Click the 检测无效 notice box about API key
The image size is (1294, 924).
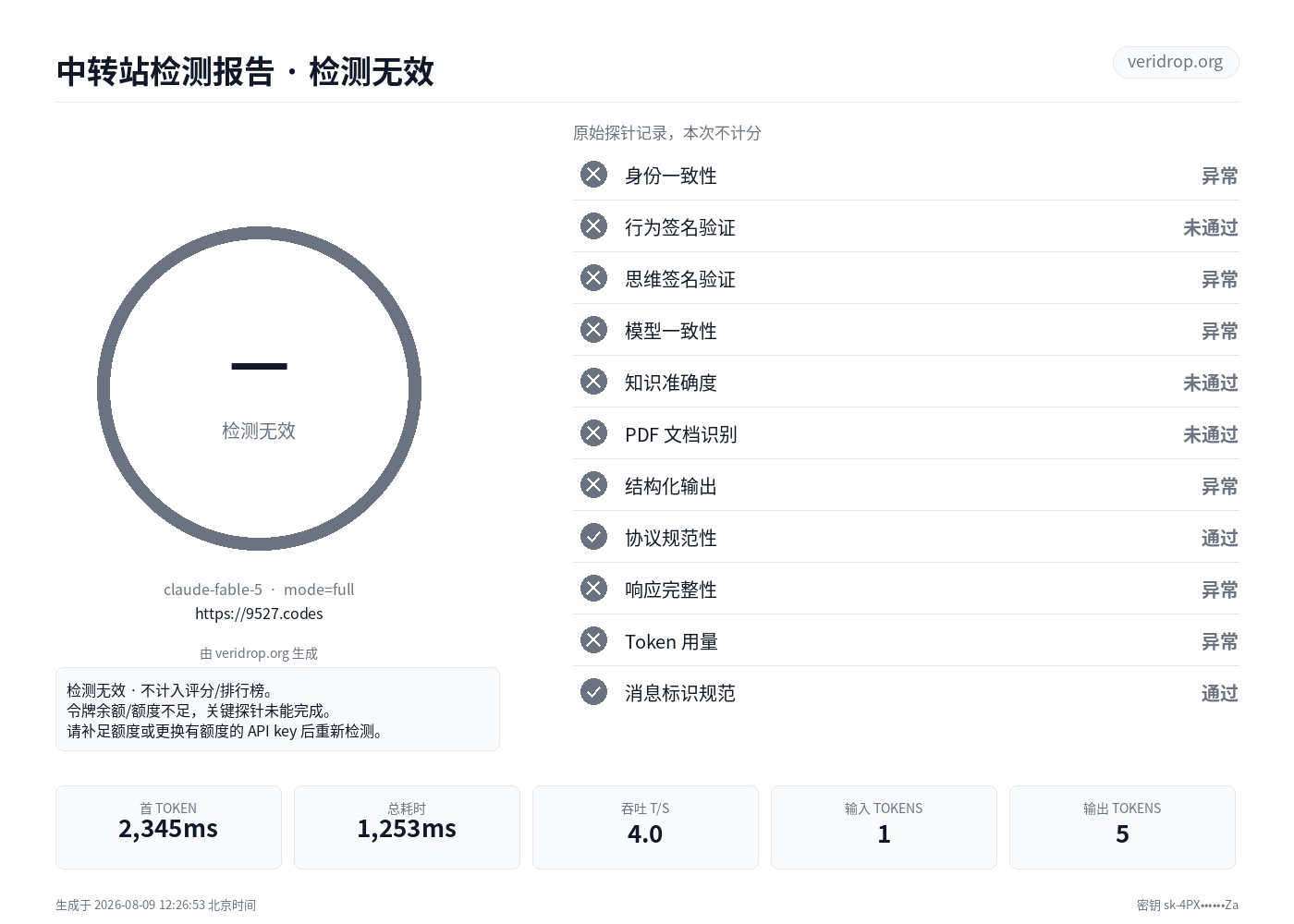pyautogui.click(x=277, y=710)
